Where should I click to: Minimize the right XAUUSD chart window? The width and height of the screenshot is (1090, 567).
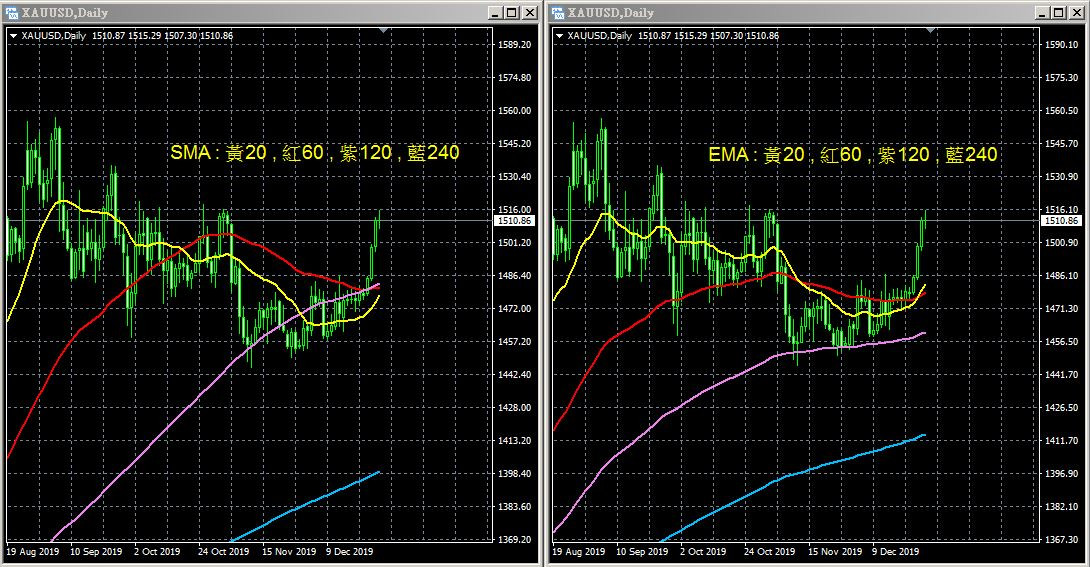tap(1041, 13)
